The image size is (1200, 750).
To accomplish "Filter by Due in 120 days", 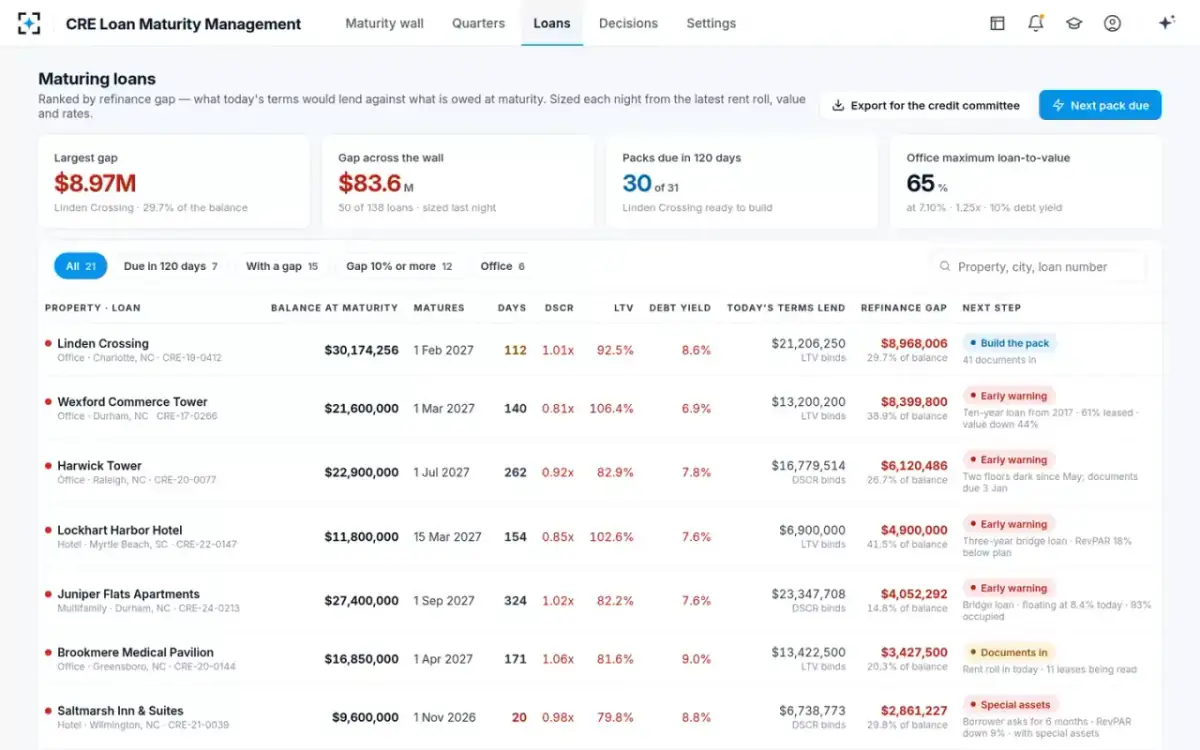I will coord(170,266).
